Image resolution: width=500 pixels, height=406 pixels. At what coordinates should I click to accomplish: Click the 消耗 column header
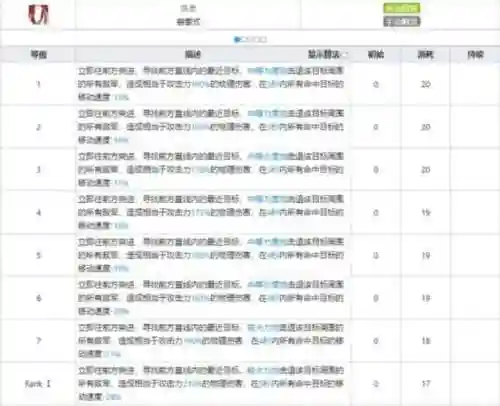pos(426,54)
